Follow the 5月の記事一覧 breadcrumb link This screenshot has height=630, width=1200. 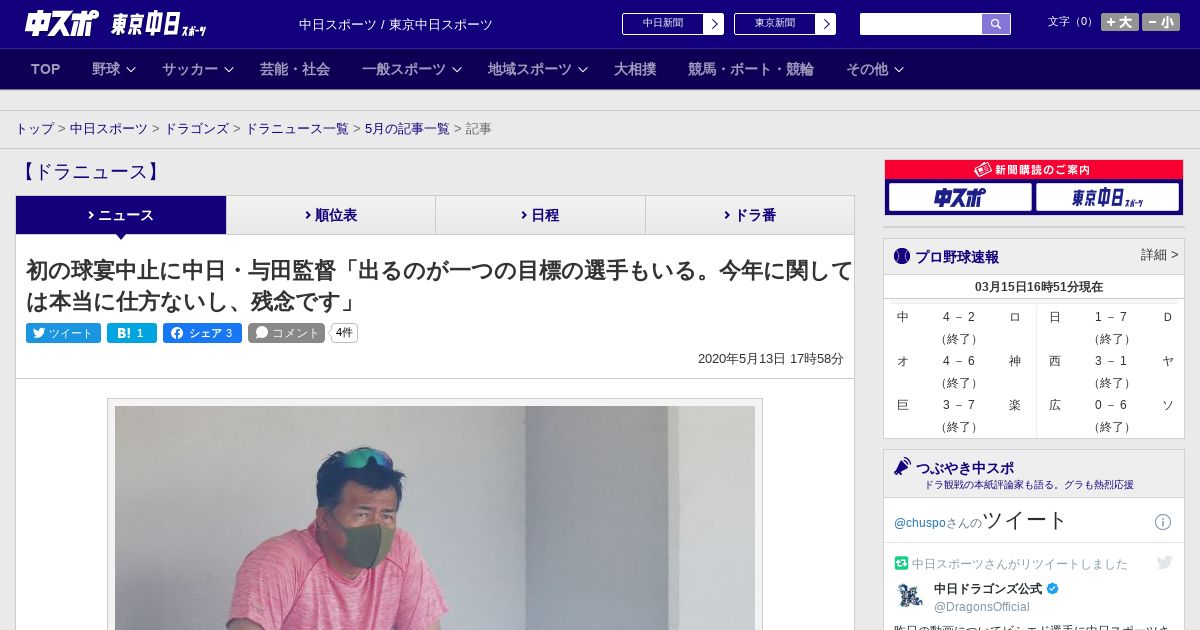tap(407, 129)
